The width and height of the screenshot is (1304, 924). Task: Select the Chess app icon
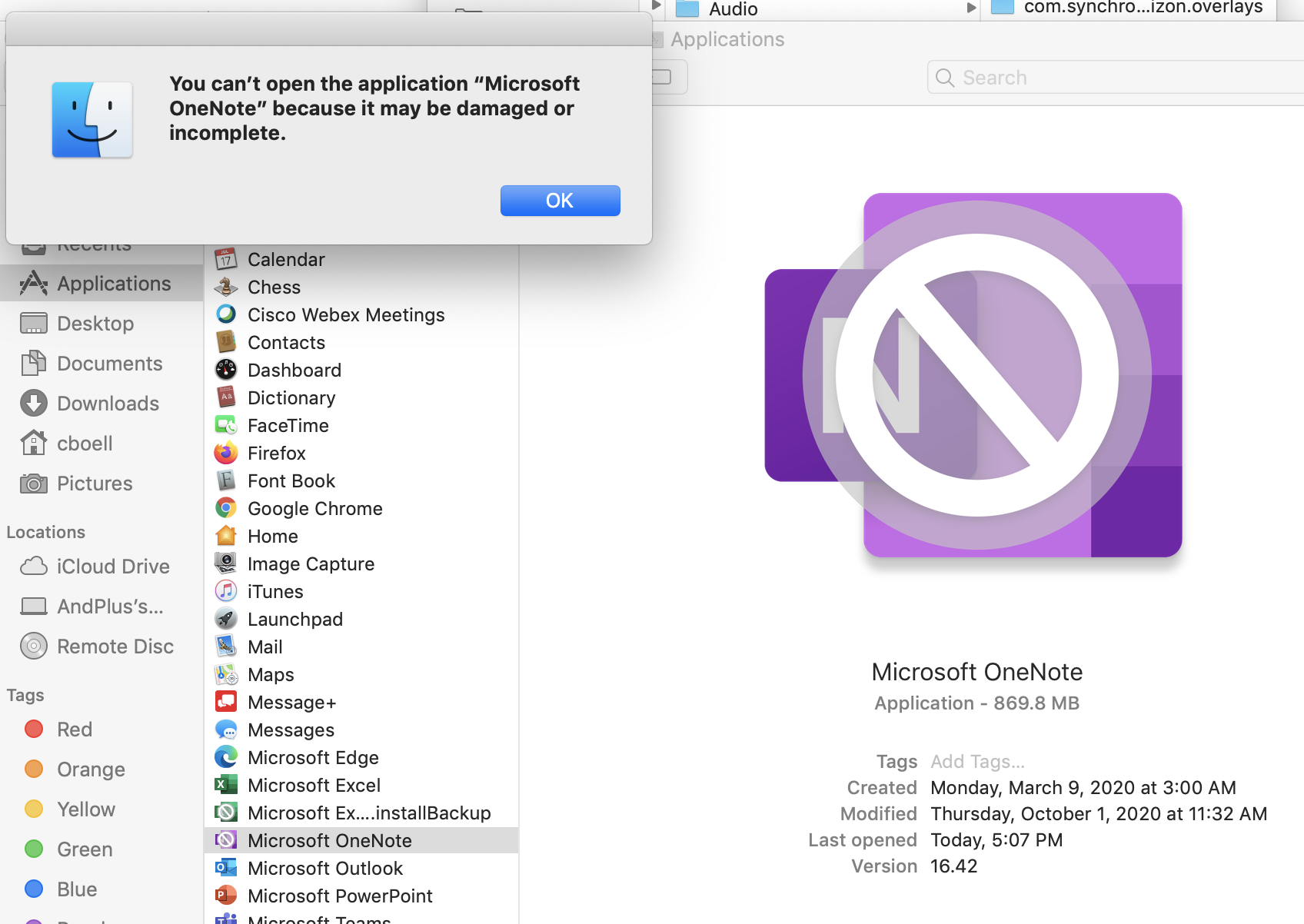click(x=225, y=287)
